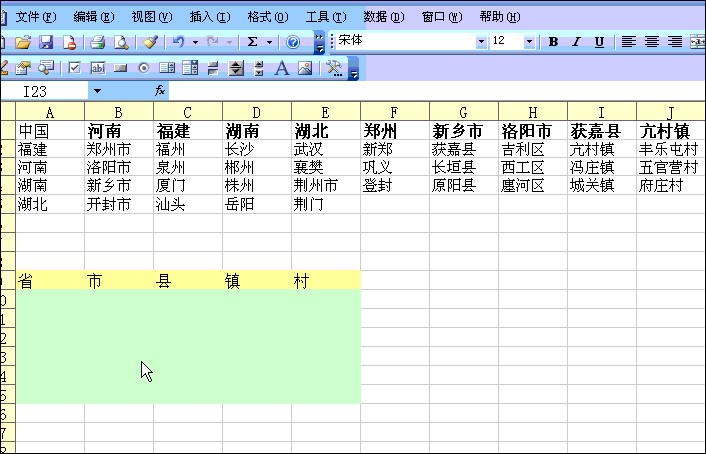Screen dimensions: 706x454
Task: Undo the last action
Action: 179,42
